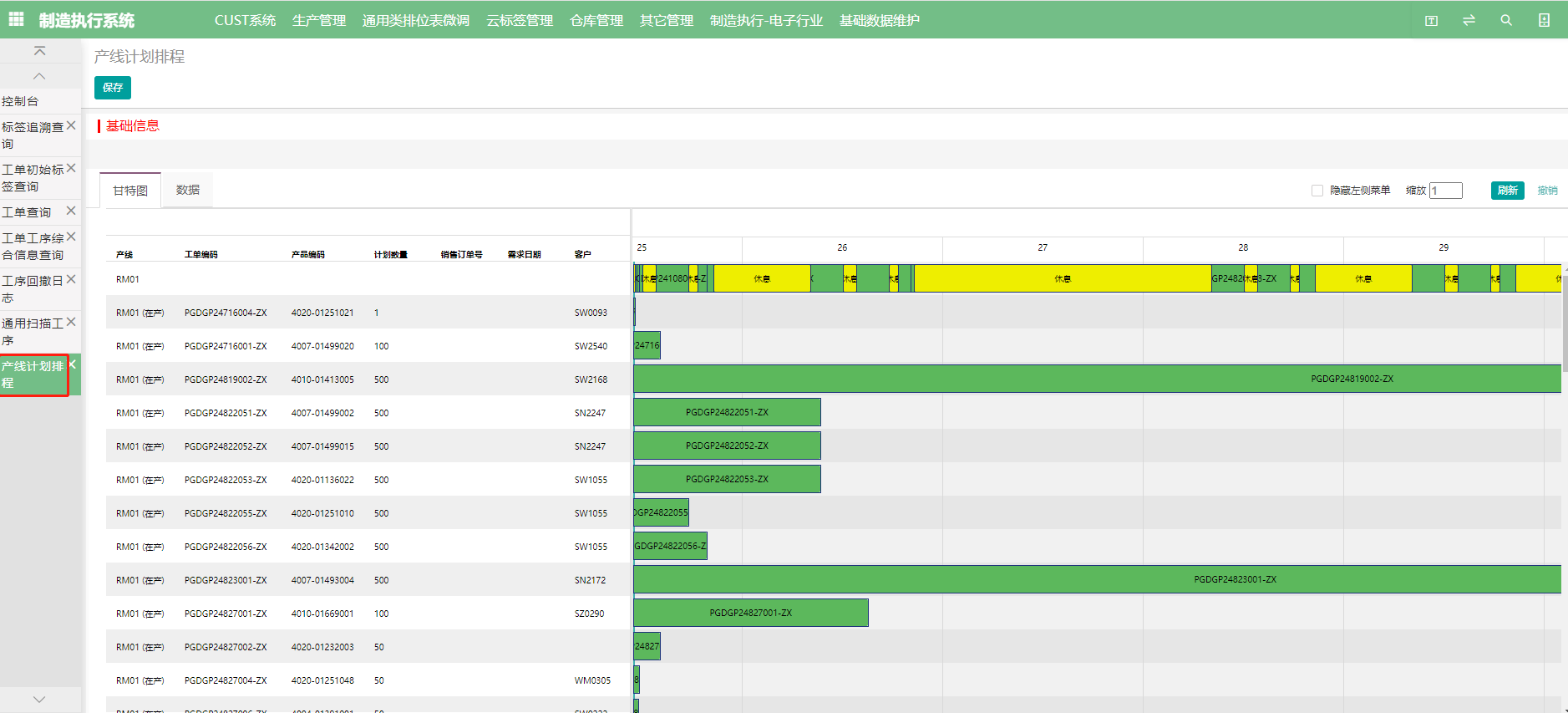Close the 工单初始标签查询 sidebar tab
Viewport: 1568px width, 713px height.
(x=71, y=168)
